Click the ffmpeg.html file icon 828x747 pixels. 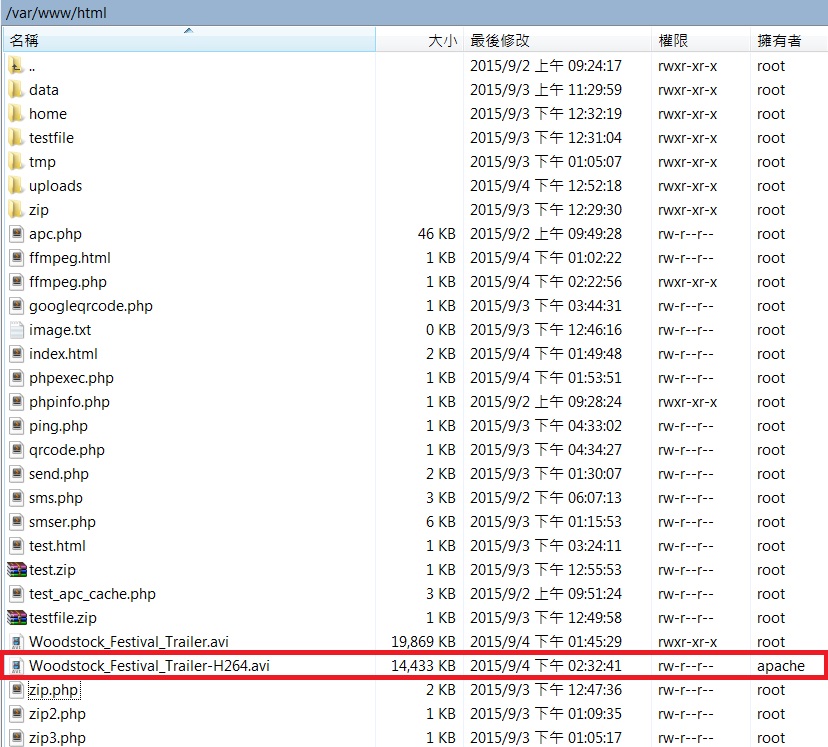[x=17, y=258]
